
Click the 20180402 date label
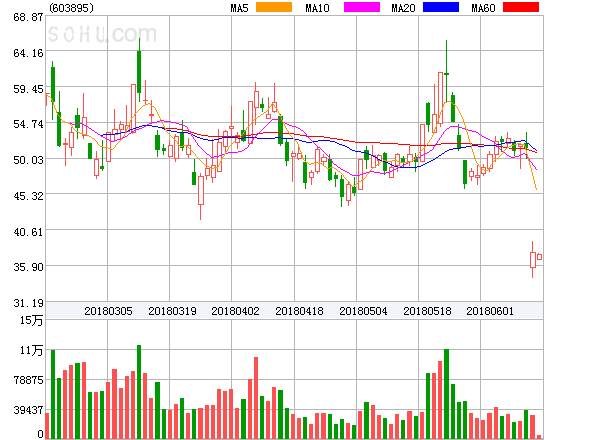pos(235,311)
